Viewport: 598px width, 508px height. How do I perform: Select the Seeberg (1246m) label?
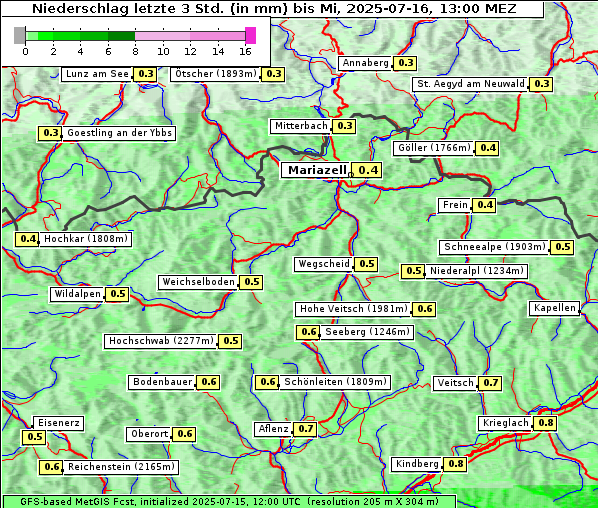367,332
